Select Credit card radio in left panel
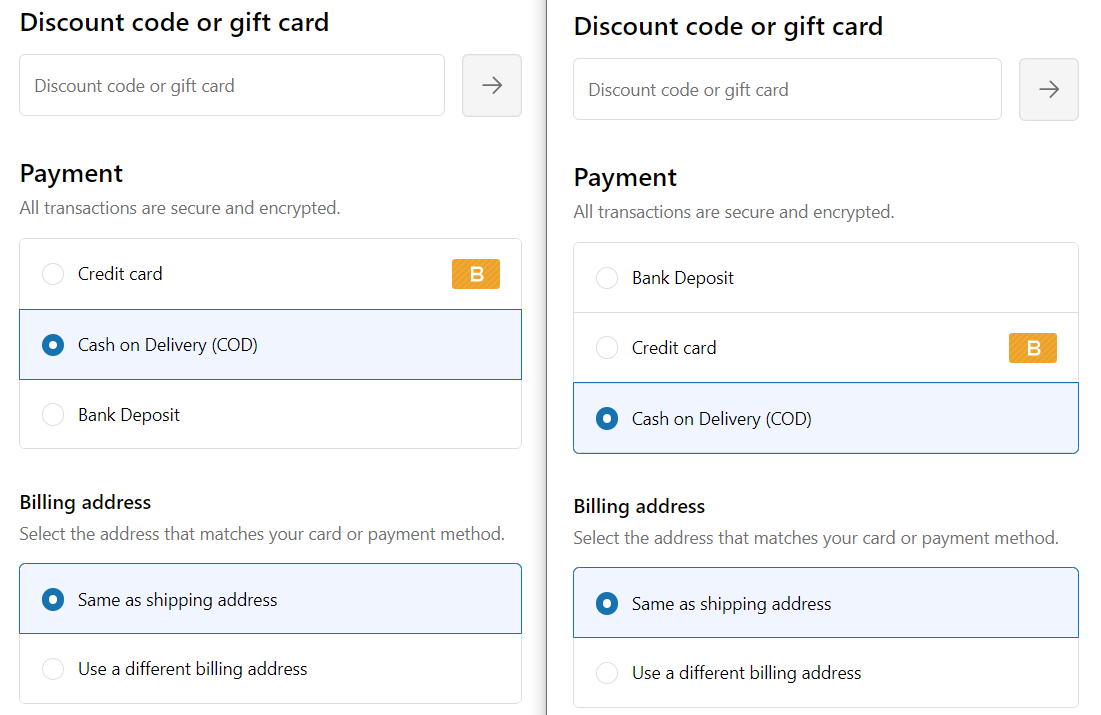This screenshot has width=1101, height=715. coord(53,274)
